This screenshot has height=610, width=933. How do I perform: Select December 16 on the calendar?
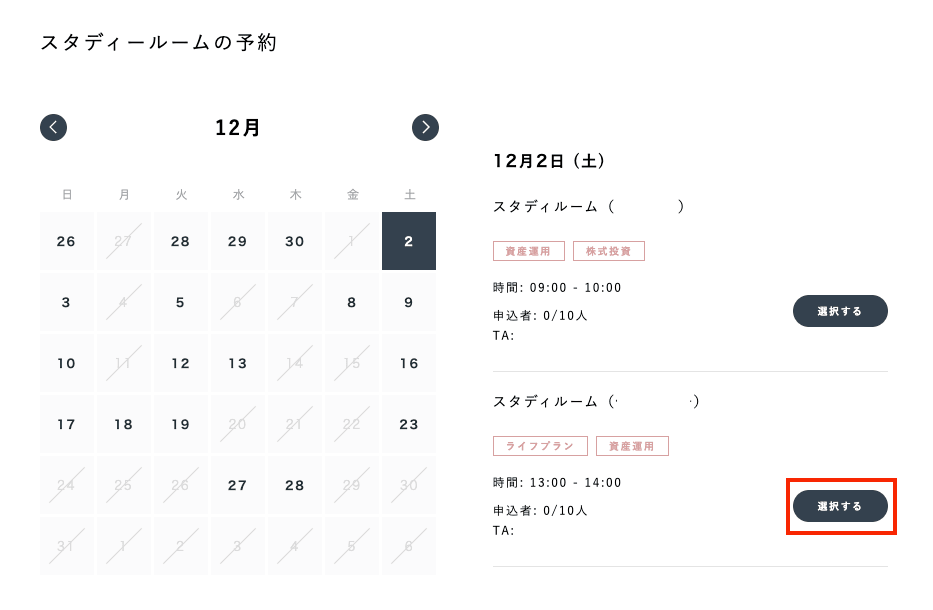pos(409,363)
